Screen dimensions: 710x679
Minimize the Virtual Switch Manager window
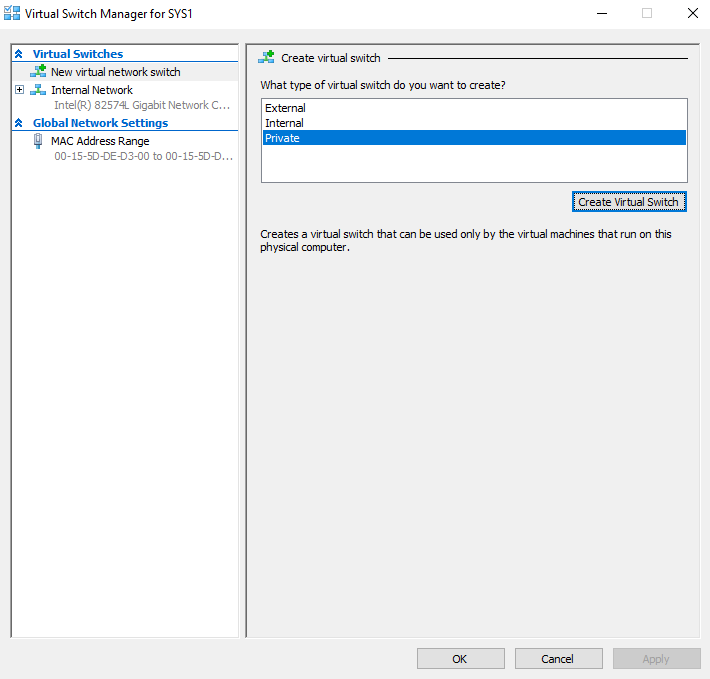coord(601,14)
